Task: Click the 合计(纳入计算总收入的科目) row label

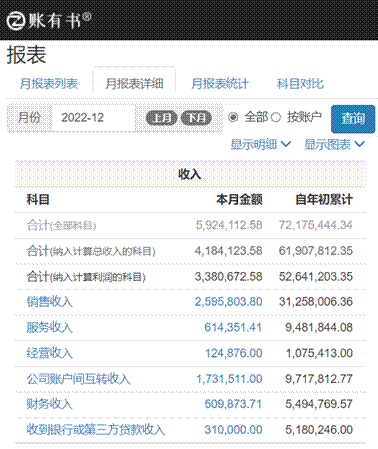Action: [91, 251]
